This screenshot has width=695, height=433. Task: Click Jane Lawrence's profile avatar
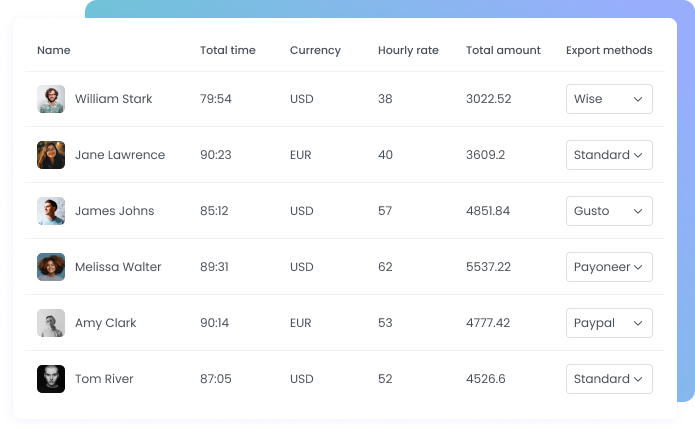click(x=51, y=155)
